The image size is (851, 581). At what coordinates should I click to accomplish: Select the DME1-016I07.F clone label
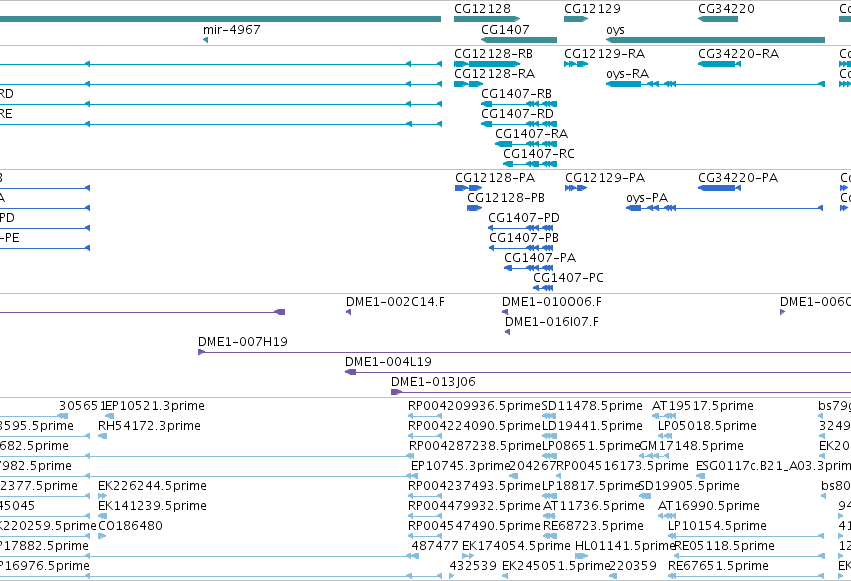click(552, 322)
